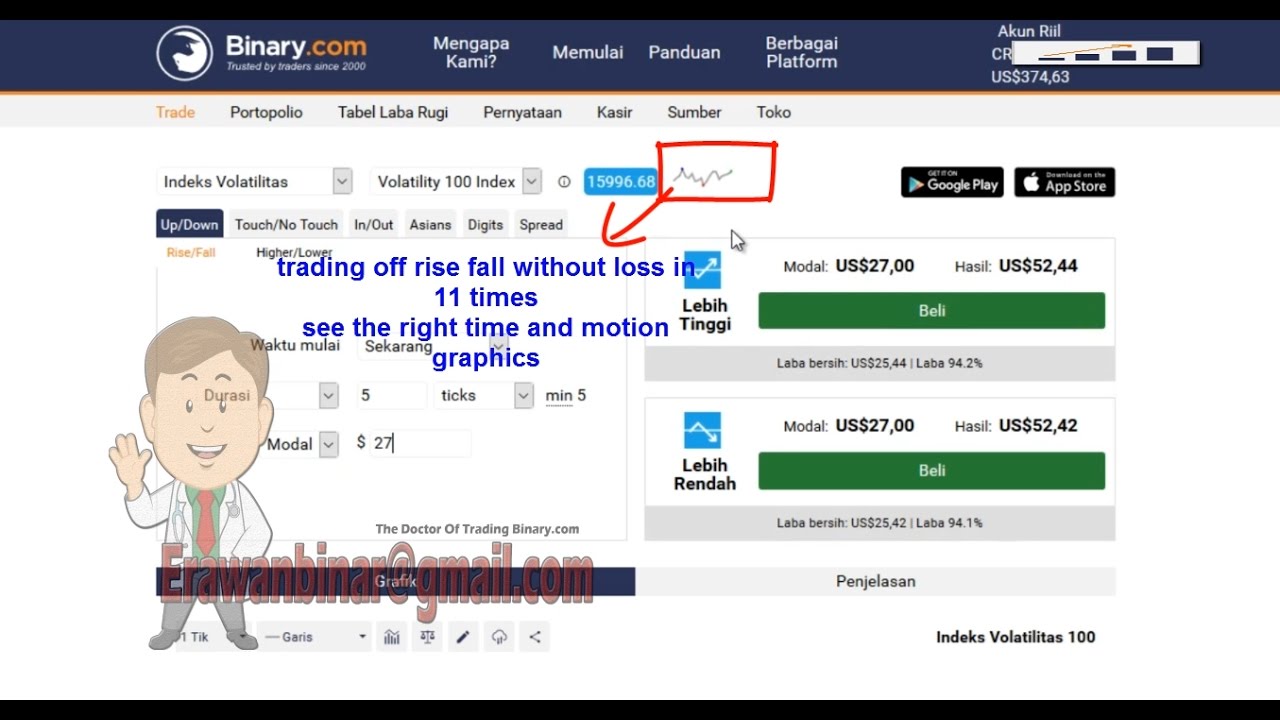The image size is (1280, 720).
Task: Click the Binary.com logo
Action: point(262,53)
